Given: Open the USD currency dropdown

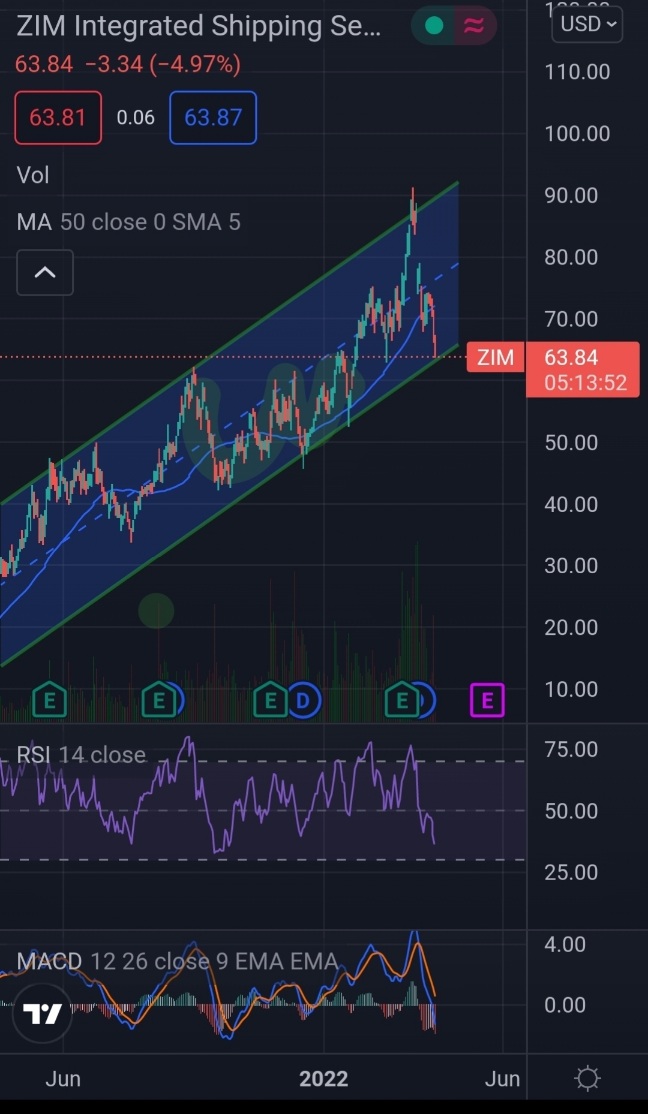Looking at the screenshot, I should [x=588, y=24].
